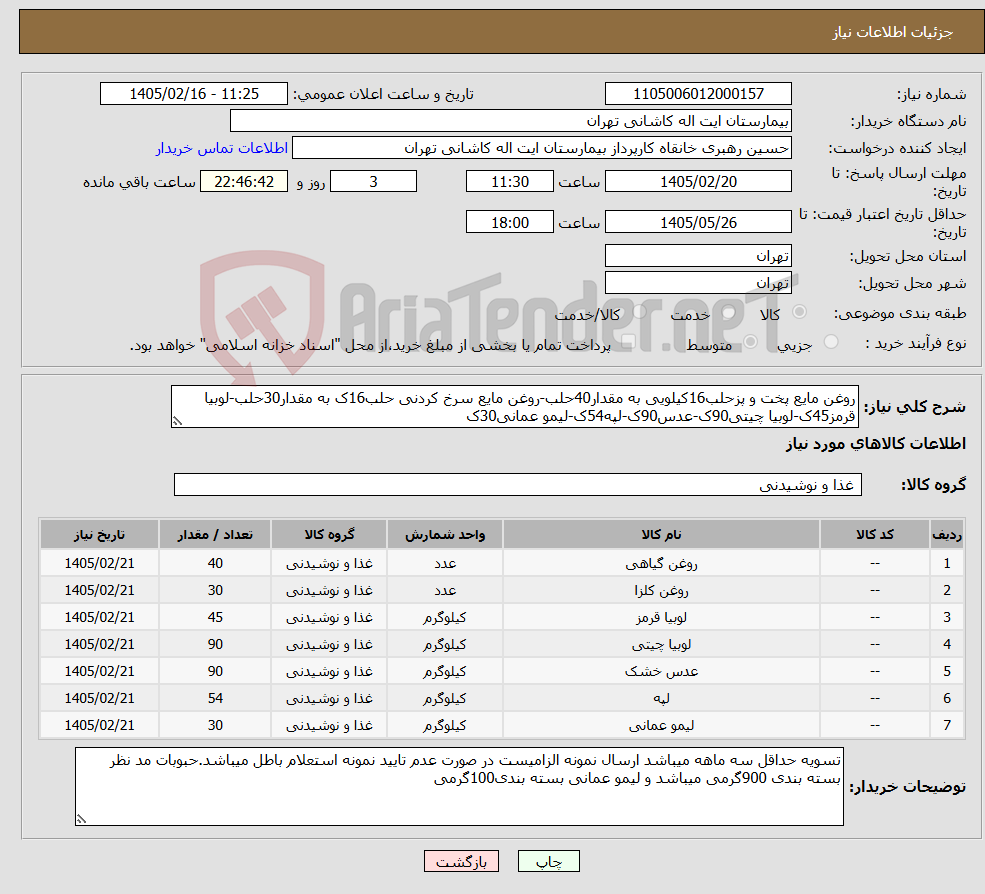The image size is (985, 894).
Task: Click the price validity date 1405/05/26
Action: point(698,222)
